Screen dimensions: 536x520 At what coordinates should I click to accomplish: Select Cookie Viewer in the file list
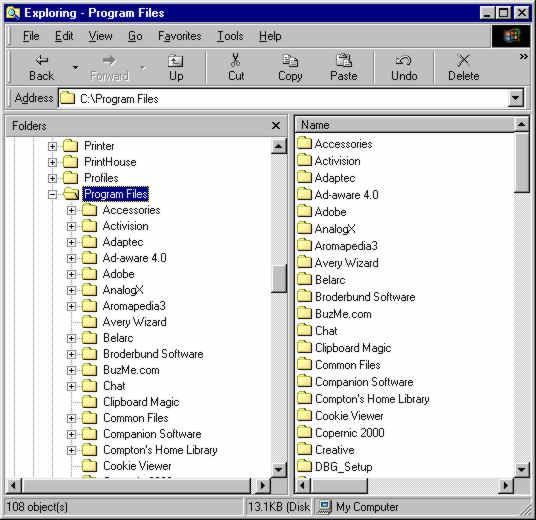tap(349, 416)
